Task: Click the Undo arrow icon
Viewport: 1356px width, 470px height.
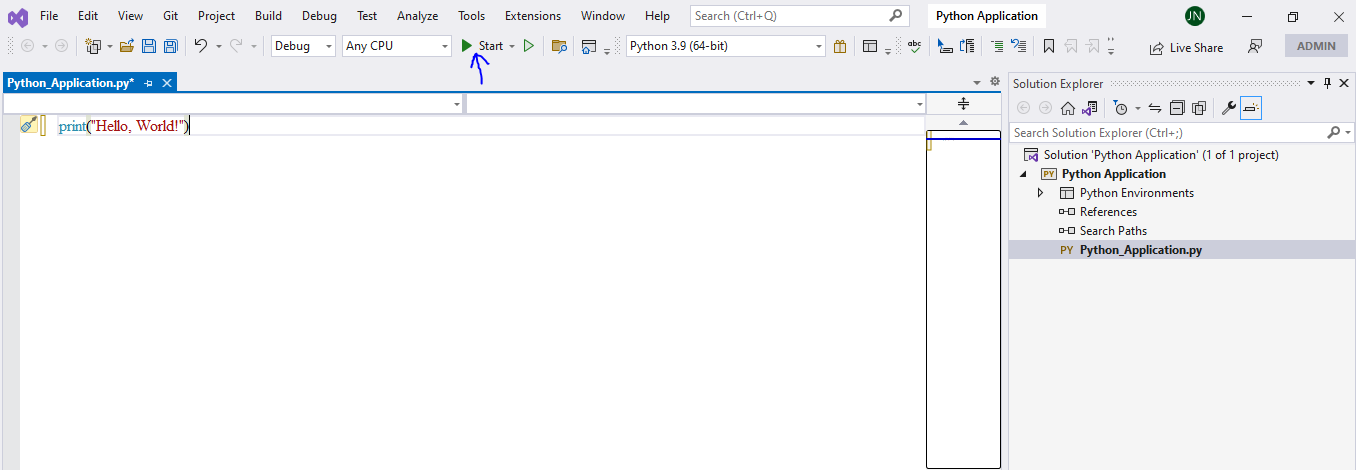Action: point(200,46)
